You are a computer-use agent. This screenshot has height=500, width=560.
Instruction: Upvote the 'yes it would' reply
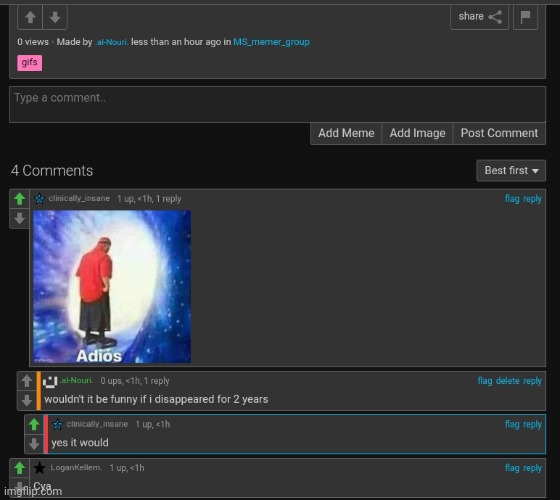(x=34, y=425)
